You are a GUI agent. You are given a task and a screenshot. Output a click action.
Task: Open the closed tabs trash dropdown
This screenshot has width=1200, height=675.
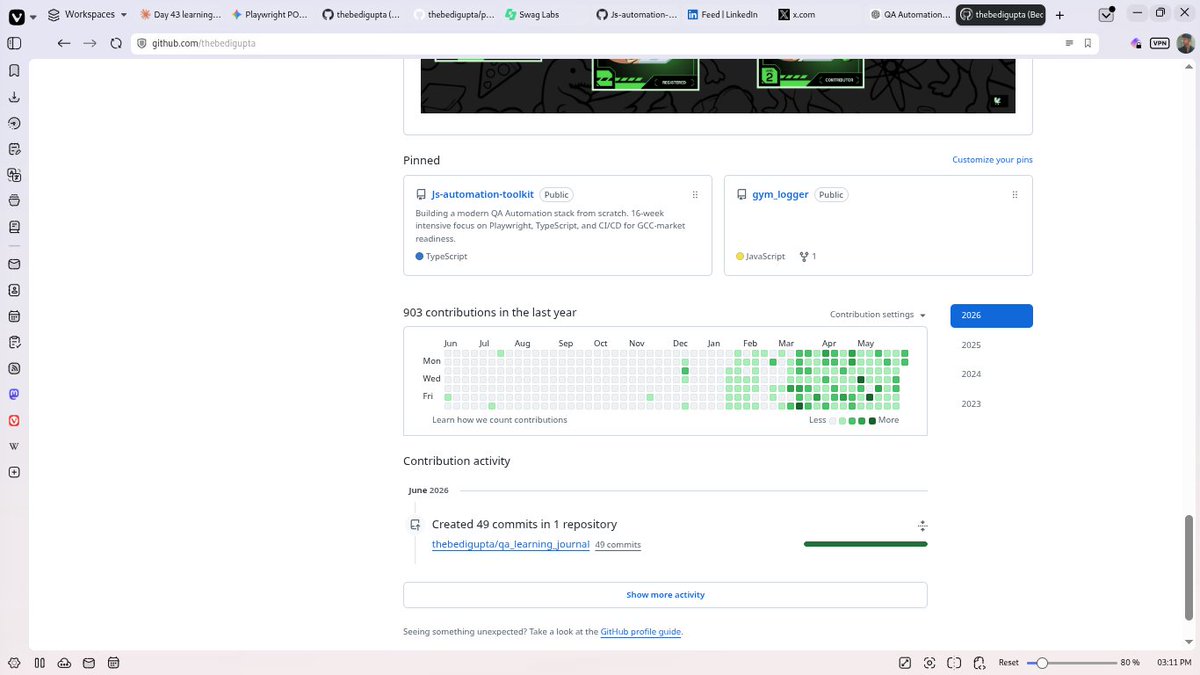(x=1106, y=15)
